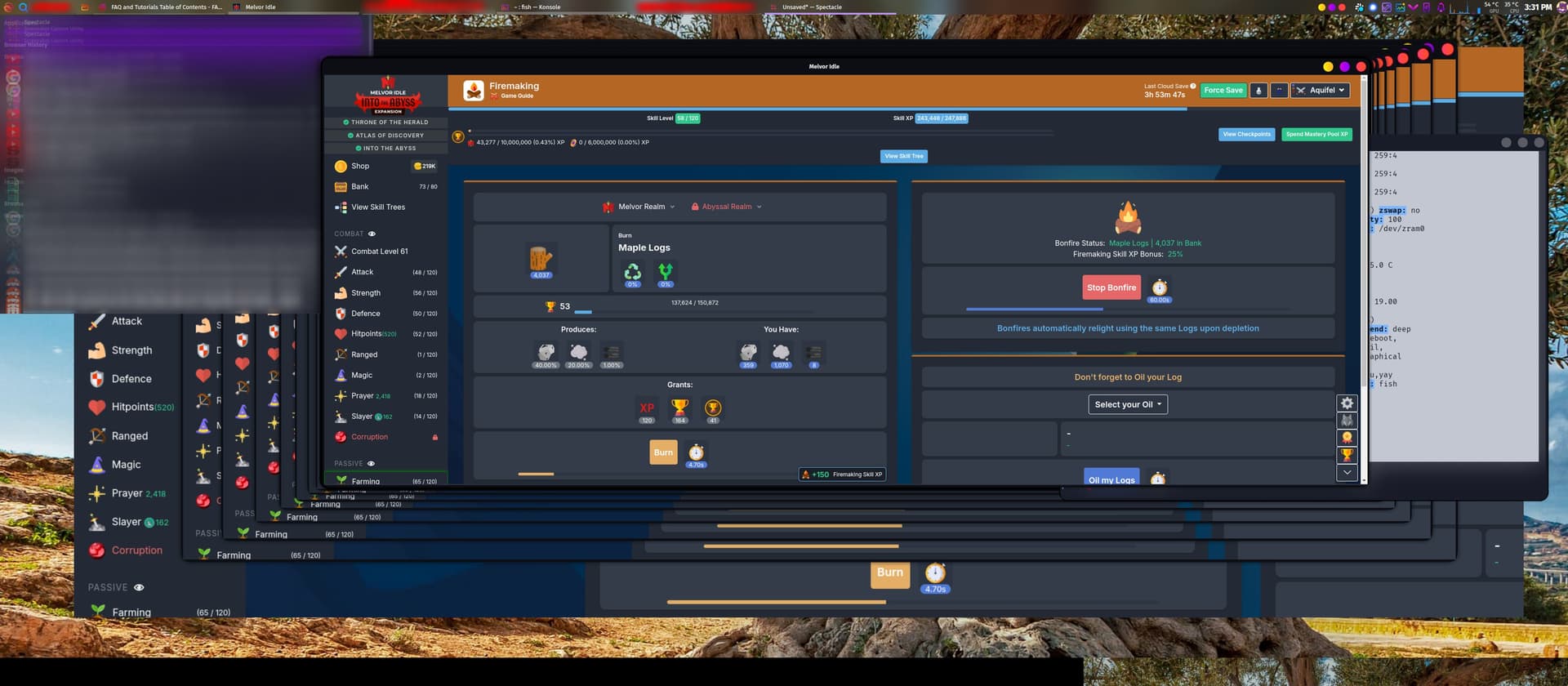Open Strength skill showing (56 / 120)
Screen dimensions: 1568x686
[x=385, y=292]
